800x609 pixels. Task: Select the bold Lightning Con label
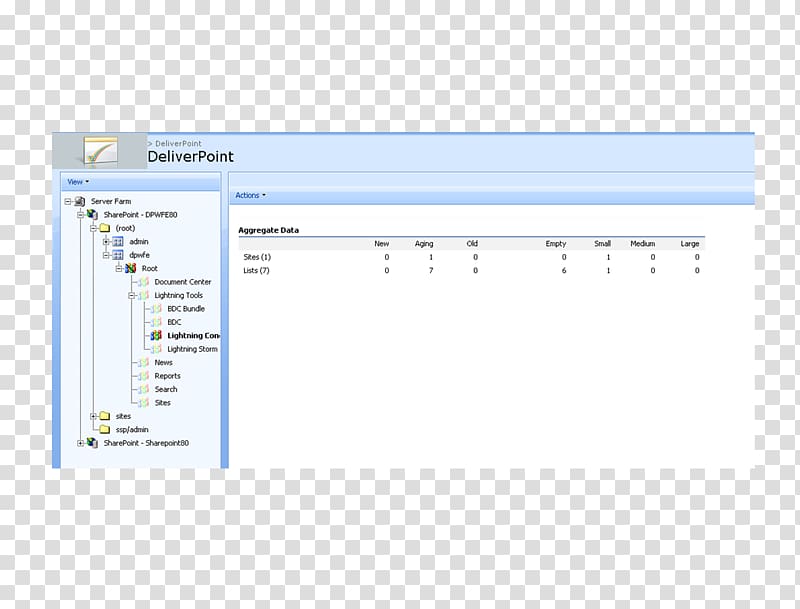pyautogui.click(x=193, y=336)
